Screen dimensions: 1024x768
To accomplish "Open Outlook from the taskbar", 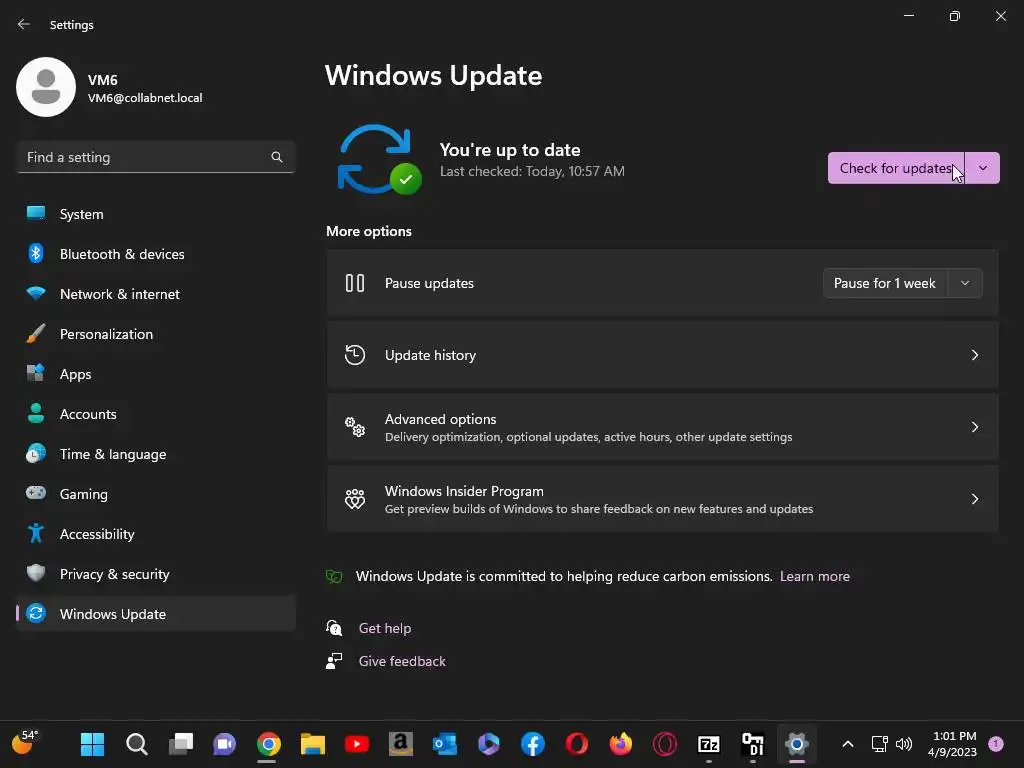I will coord(445,744).
